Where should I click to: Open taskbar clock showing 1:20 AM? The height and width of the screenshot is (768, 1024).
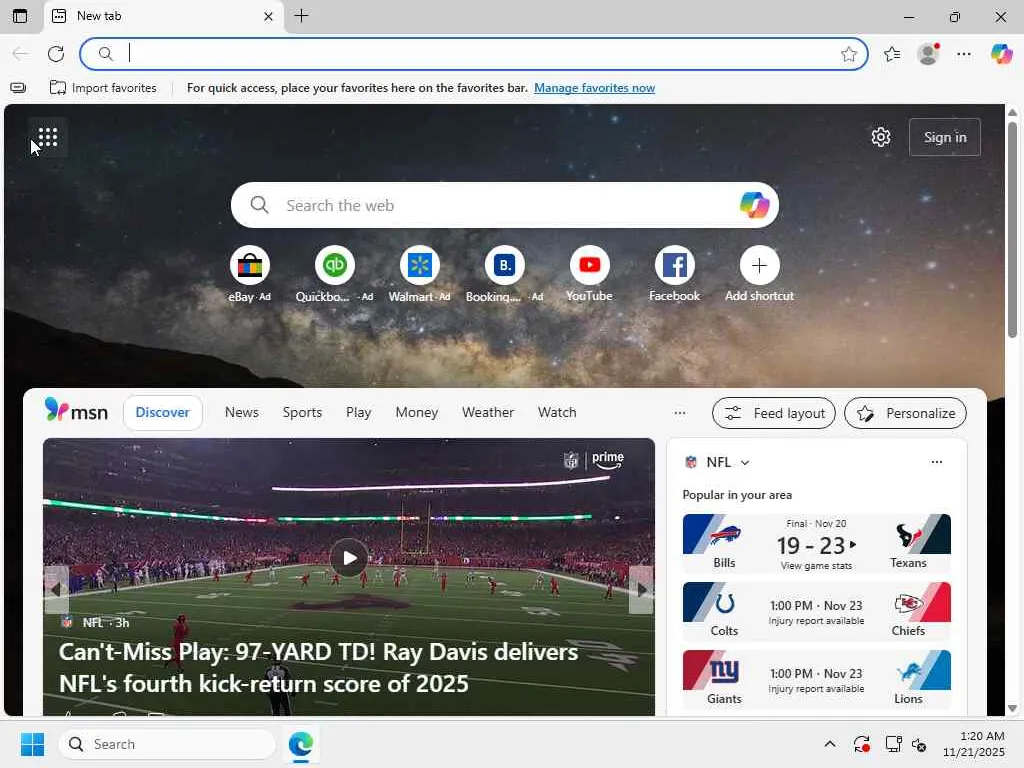coord(974,744)
